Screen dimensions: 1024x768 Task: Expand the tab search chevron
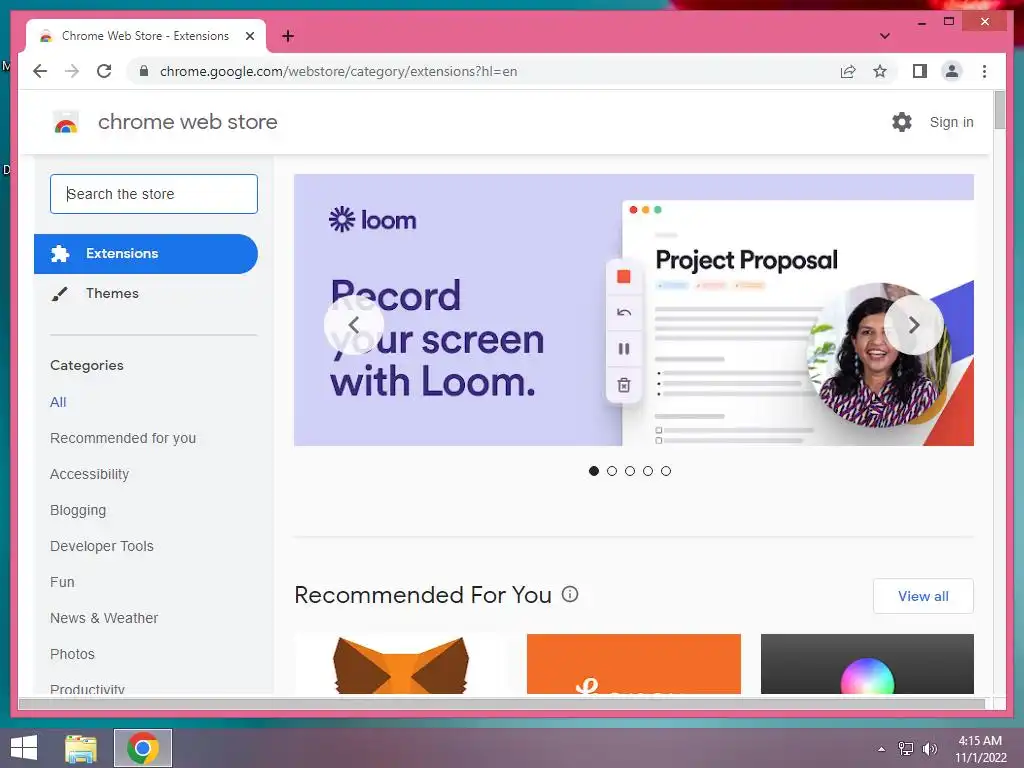[884, 36]
